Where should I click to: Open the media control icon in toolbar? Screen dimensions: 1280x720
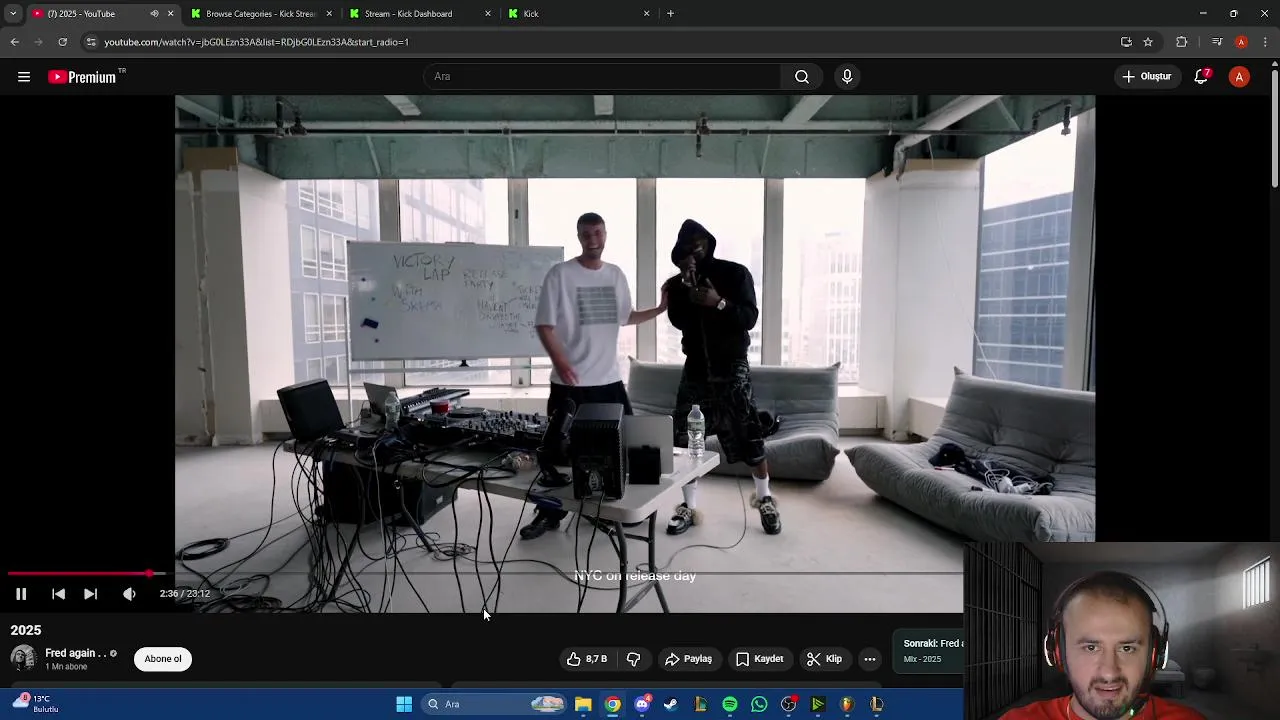tap(1217, 42)
